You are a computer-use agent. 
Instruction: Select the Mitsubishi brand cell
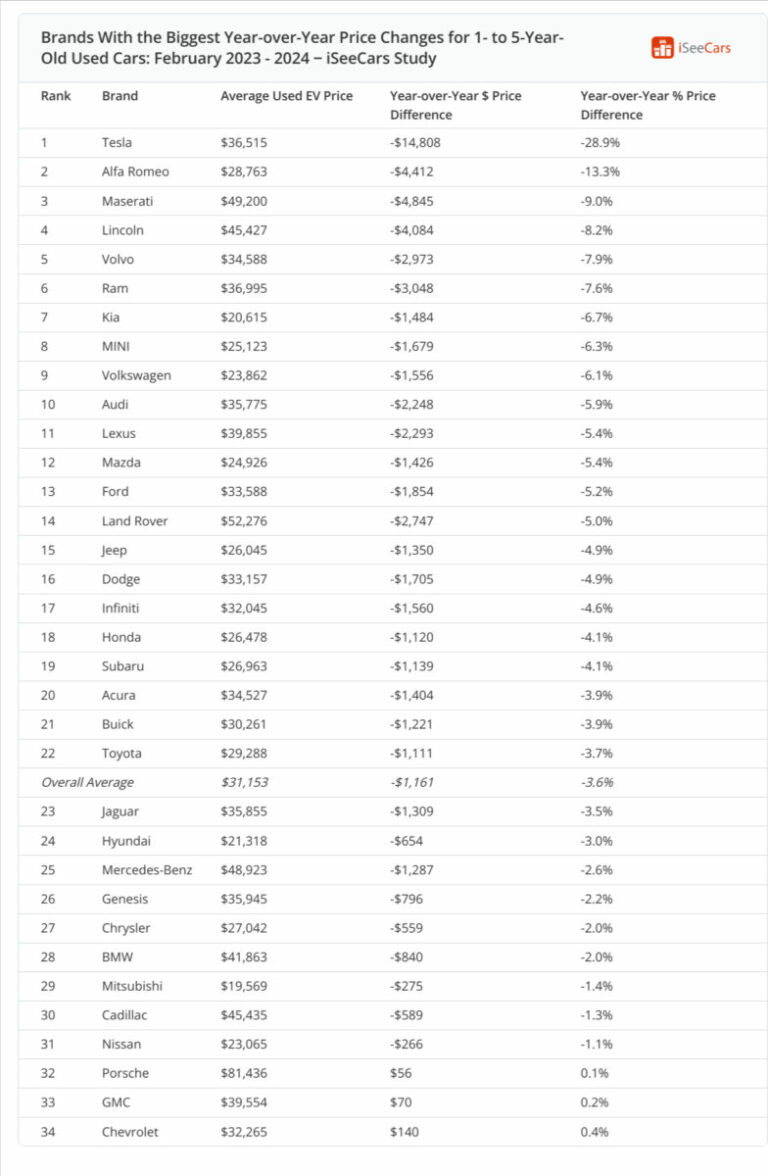[x=132, y=986]
